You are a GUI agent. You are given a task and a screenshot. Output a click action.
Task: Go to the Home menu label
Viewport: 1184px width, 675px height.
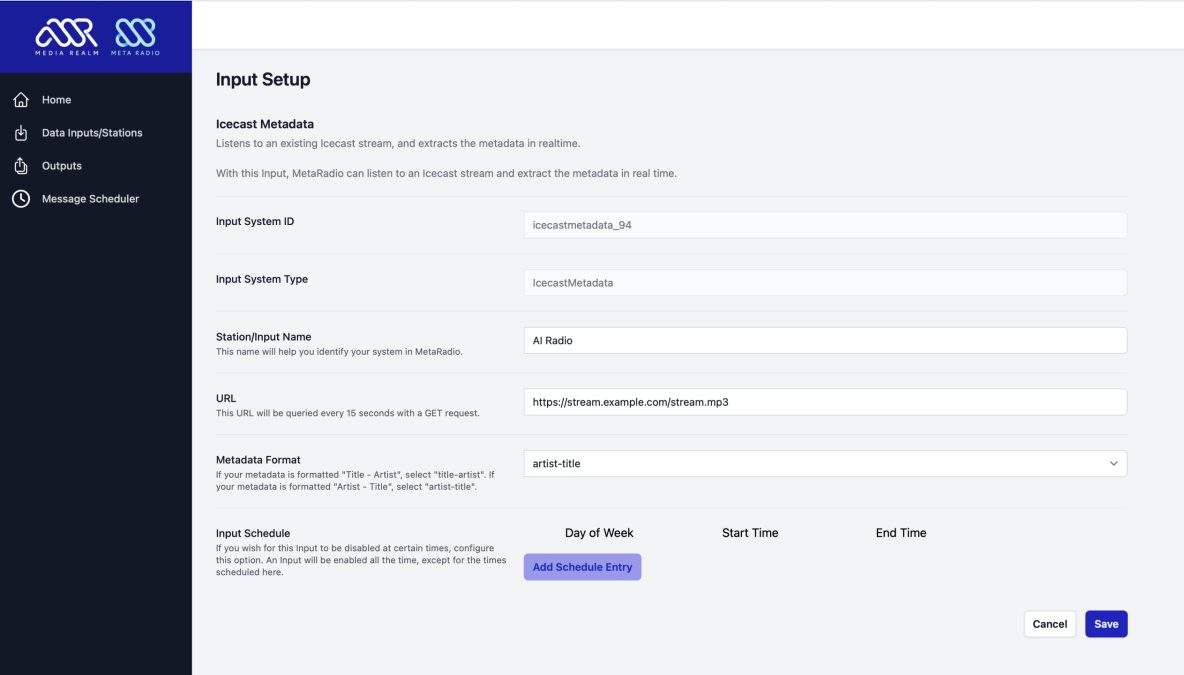tap(56, 100)
